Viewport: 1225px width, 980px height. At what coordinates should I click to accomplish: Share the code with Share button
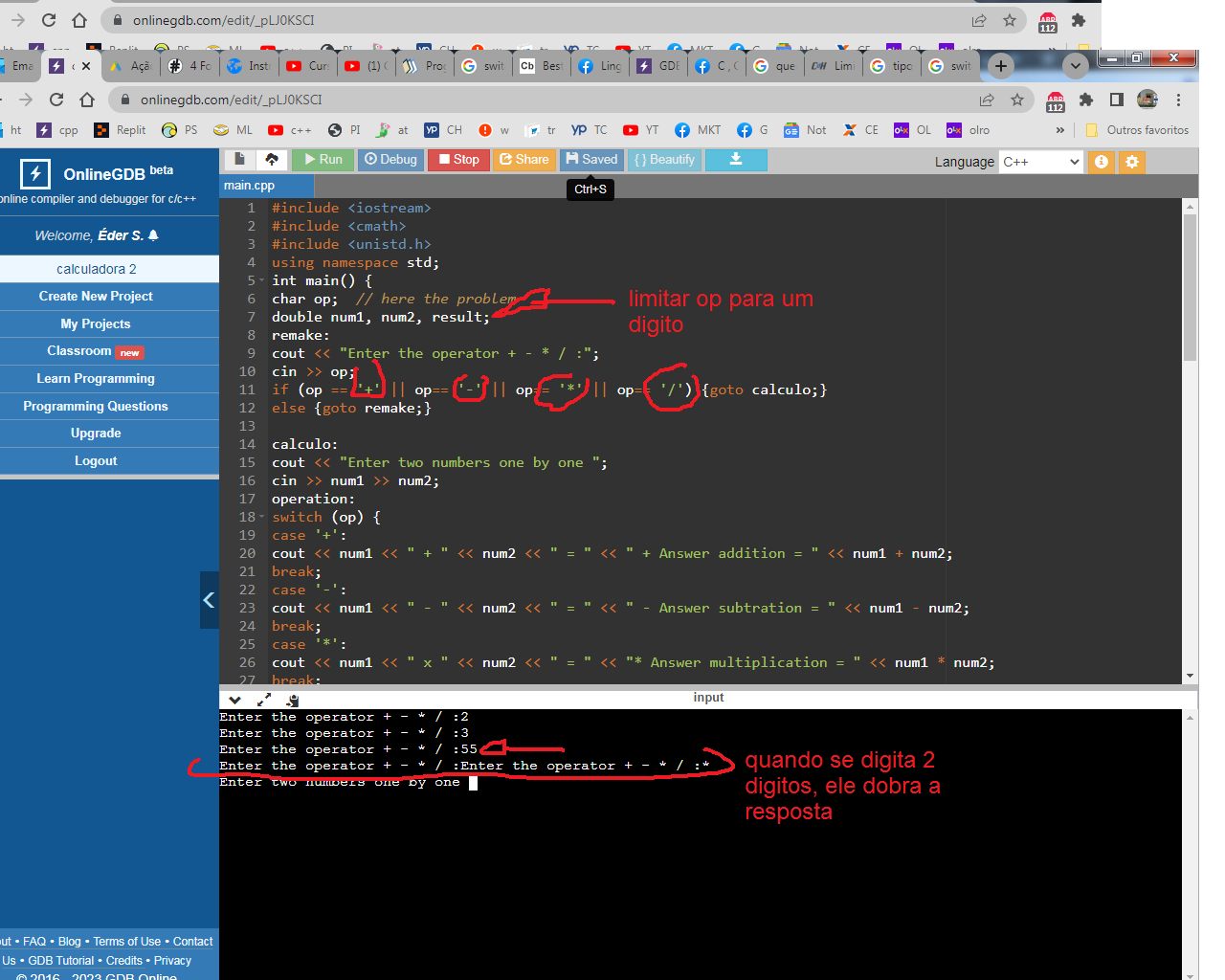pyautogui.click(x=523, y=160)
